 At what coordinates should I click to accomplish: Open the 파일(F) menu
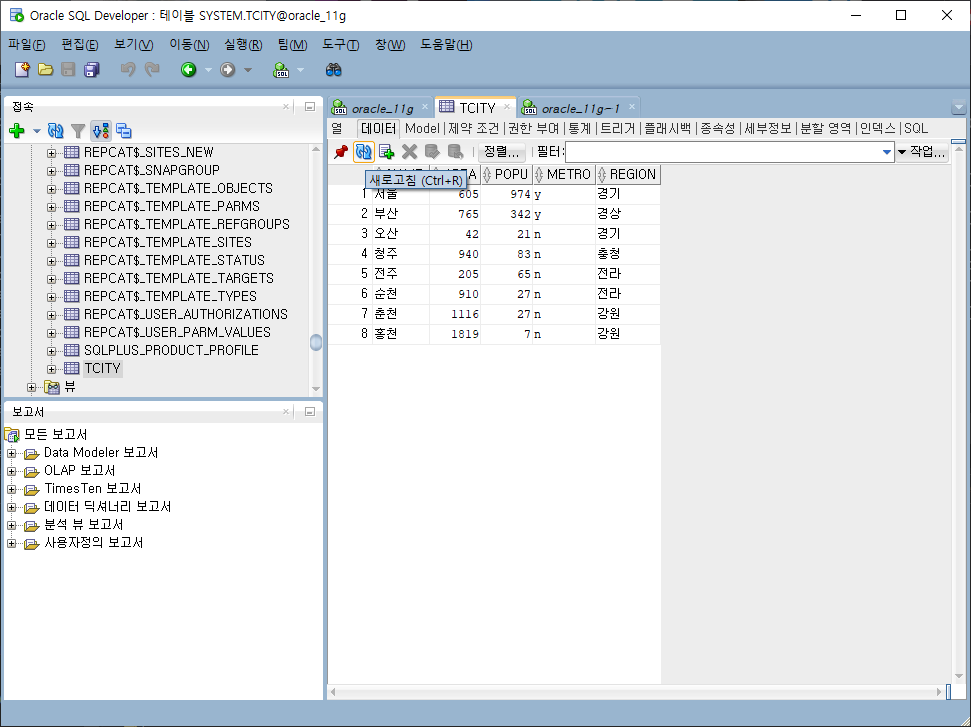(x=27, y=45)
